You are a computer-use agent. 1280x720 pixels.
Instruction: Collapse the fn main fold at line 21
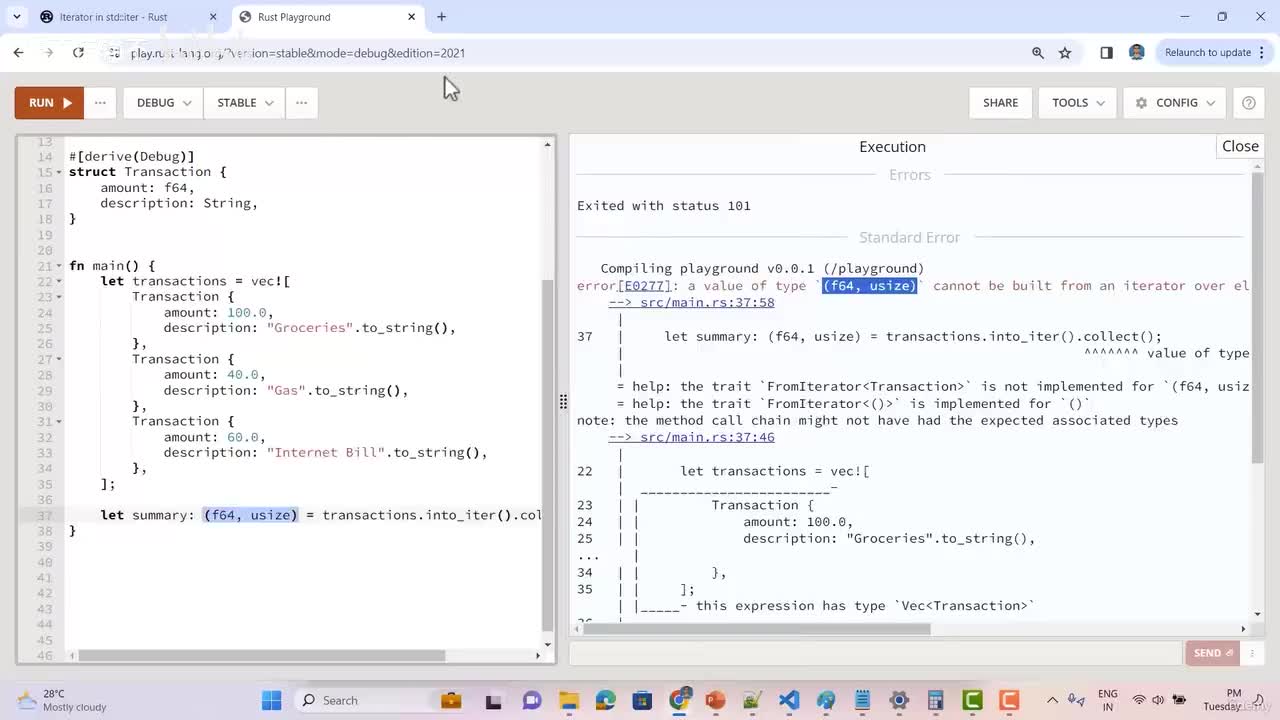point(59,266)
